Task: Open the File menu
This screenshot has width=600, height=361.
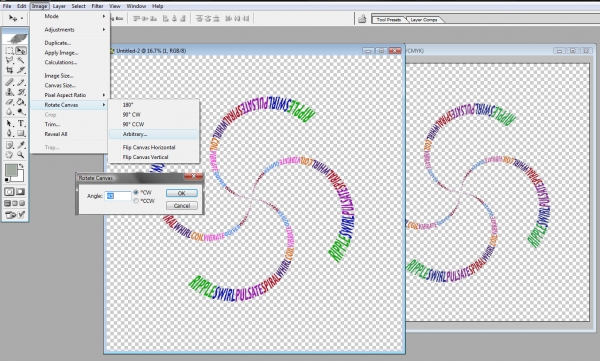Action: coord(7,6)
